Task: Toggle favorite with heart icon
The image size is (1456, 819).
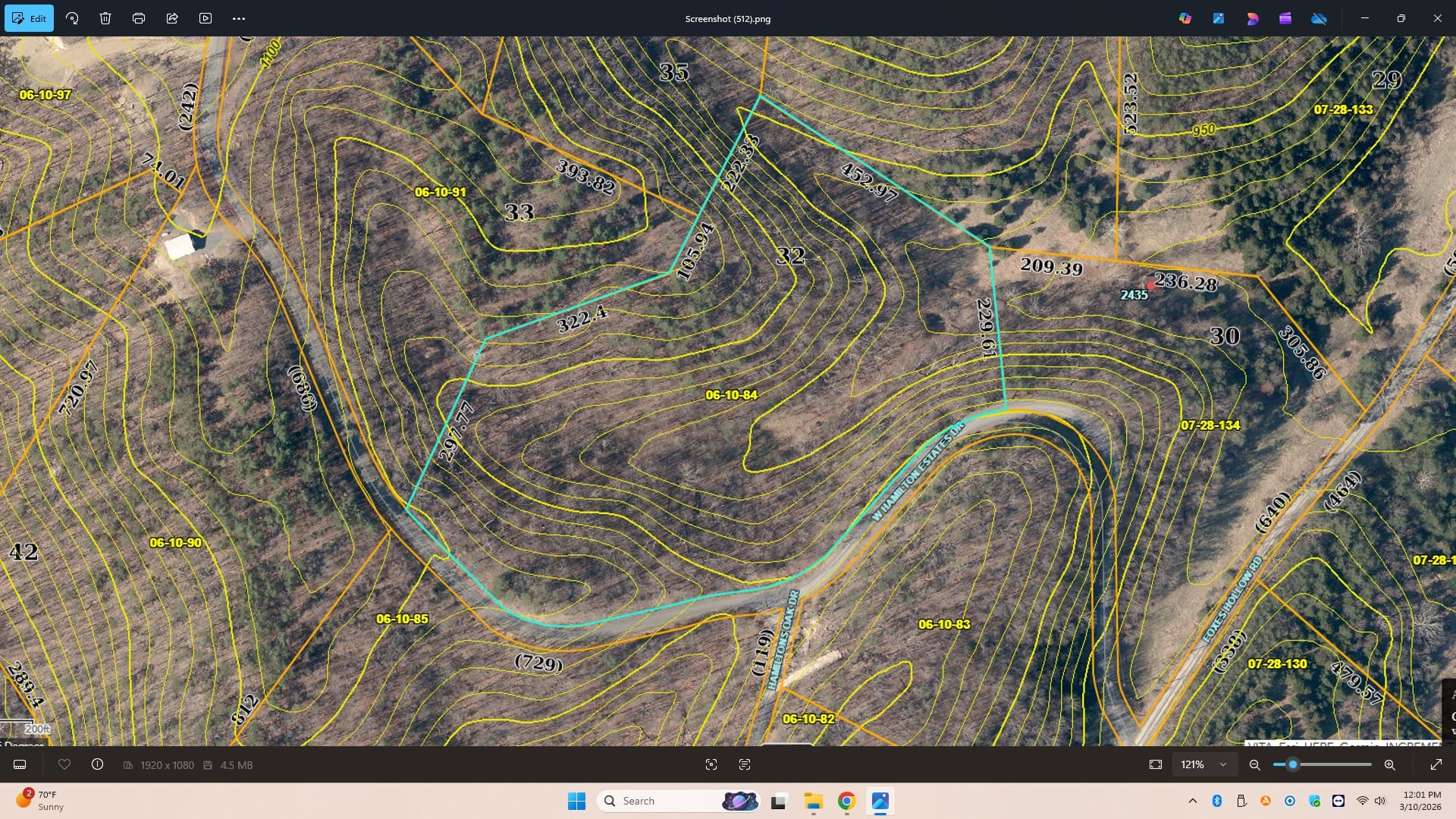Action: point(64,764)
